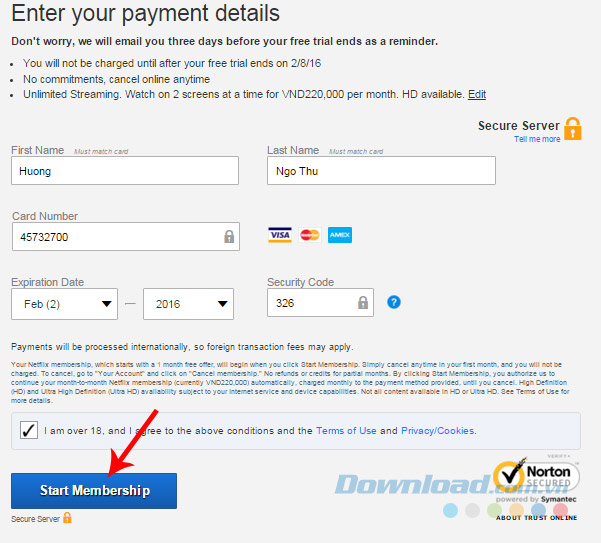The width and height of the screenshot is (601, 543).
Task: Click the Last Name input field
Action: [x=381, y=171]
